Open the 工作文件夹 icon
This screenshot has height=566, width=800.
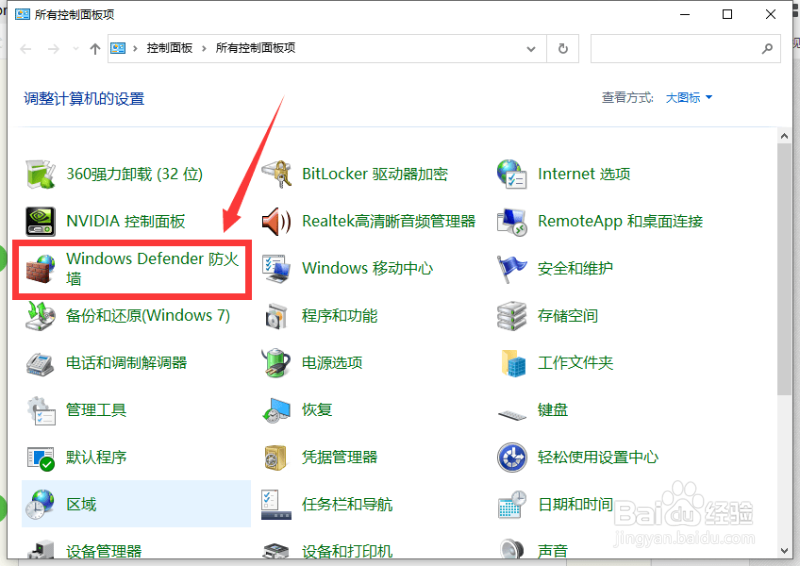[512, 363]
